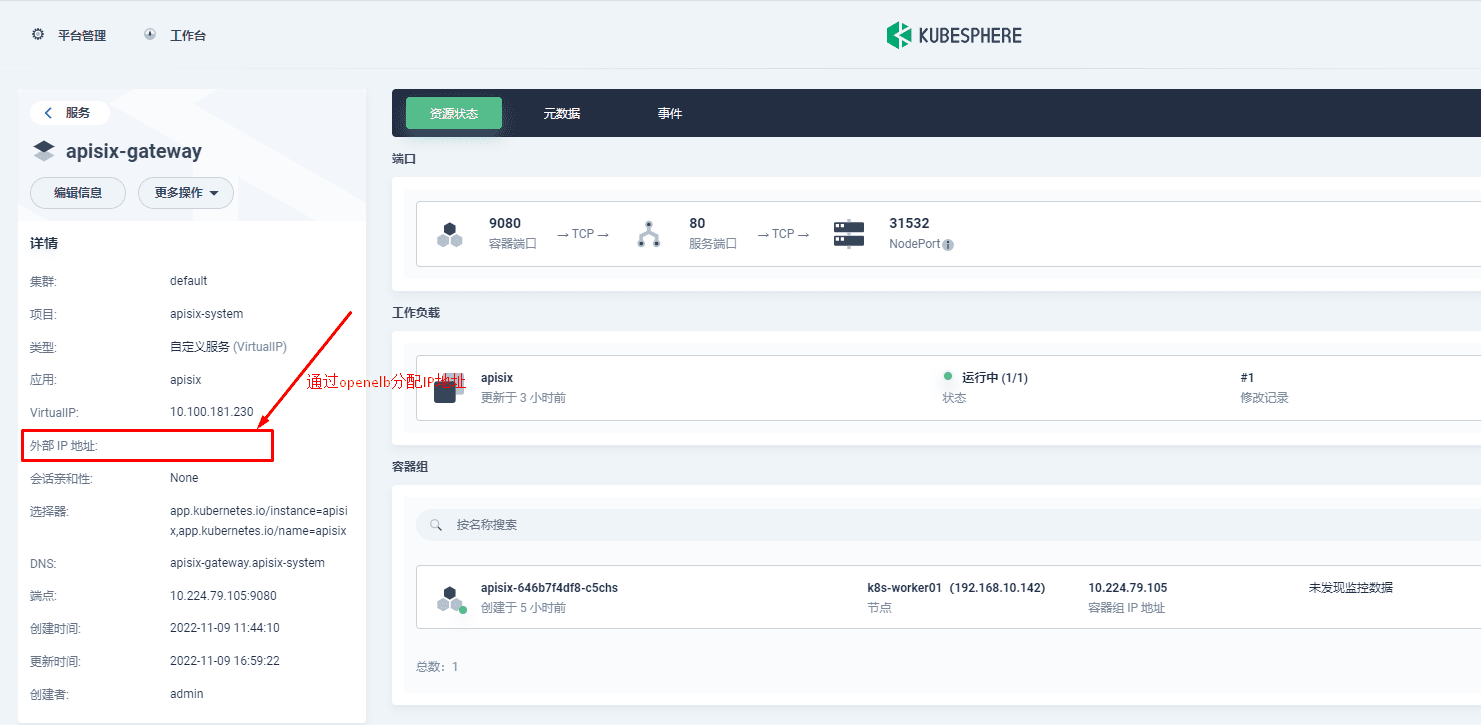Open the 更多操作 dropdown
1481x725 pixels.
tap(186, 193)
